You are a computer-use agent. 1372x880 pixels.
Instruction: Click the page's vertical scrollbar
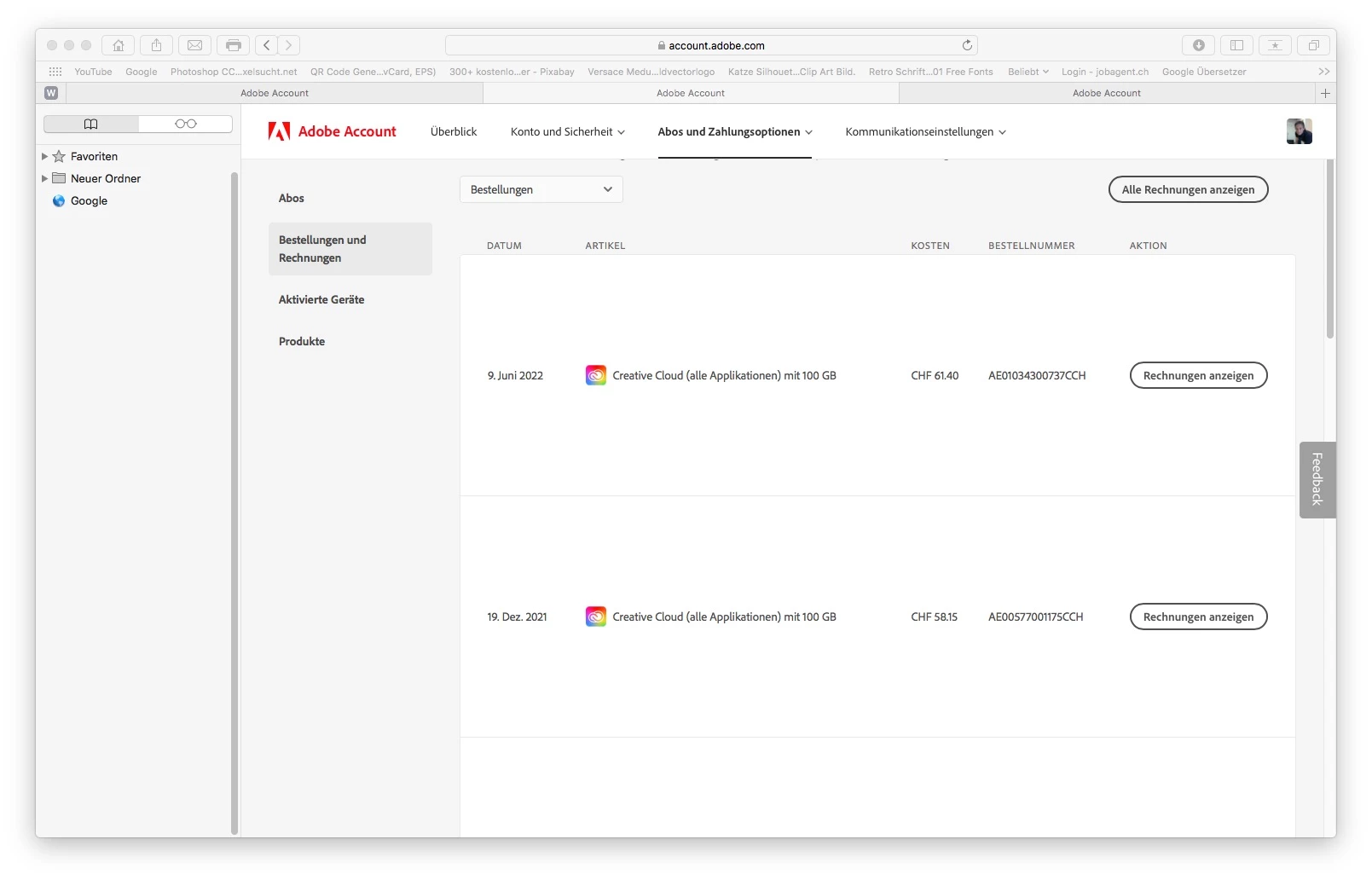click(x=1330, y=249)
